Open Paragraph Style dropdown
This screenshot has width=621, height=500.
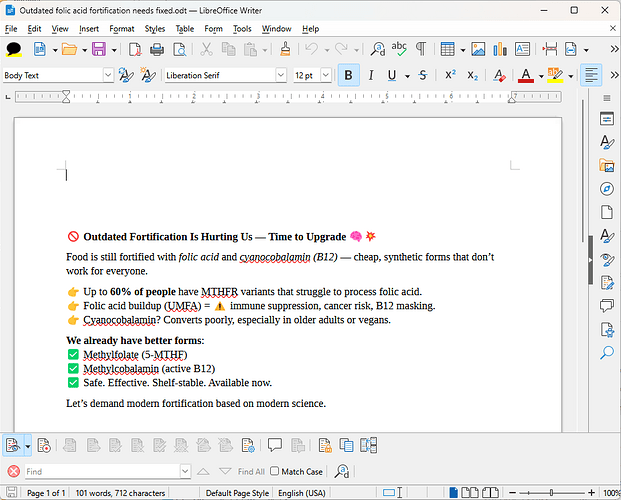[108, 75]
